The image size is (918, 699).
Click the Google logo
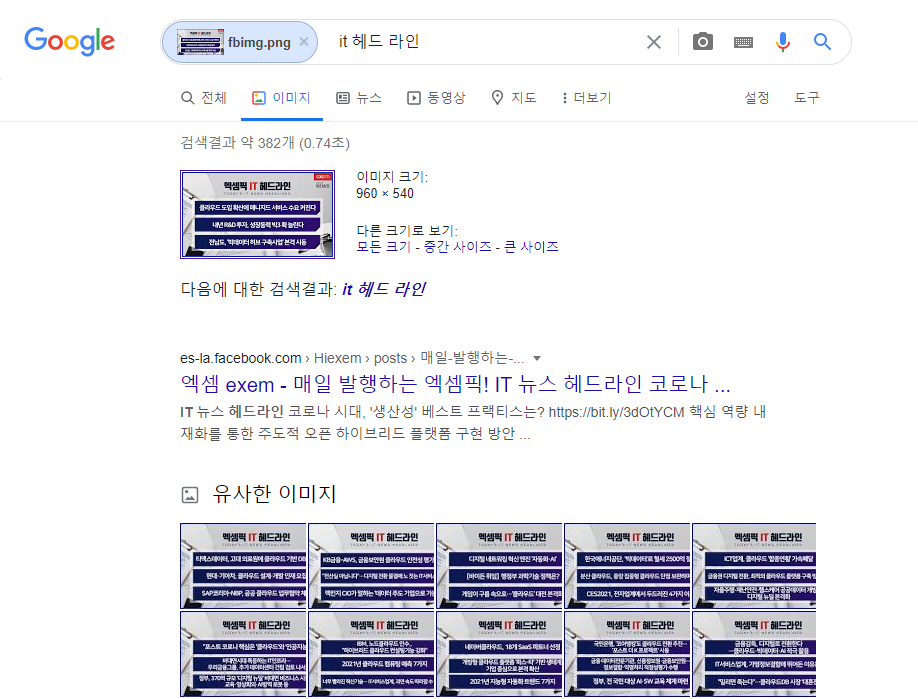pos(69,42)
